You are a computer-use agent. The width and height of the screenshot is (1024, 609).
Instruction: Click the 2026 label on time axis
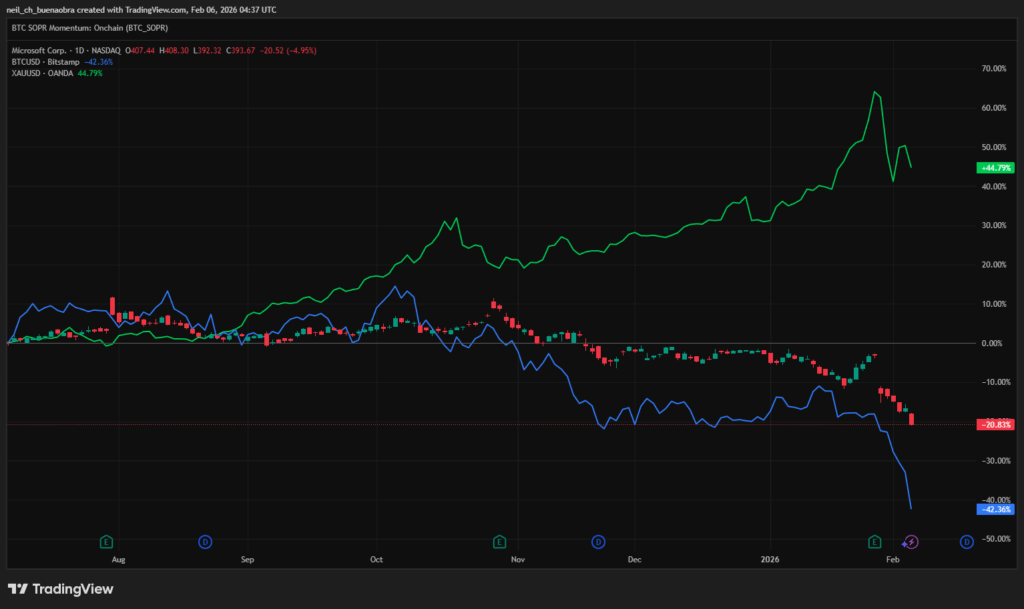769,560
